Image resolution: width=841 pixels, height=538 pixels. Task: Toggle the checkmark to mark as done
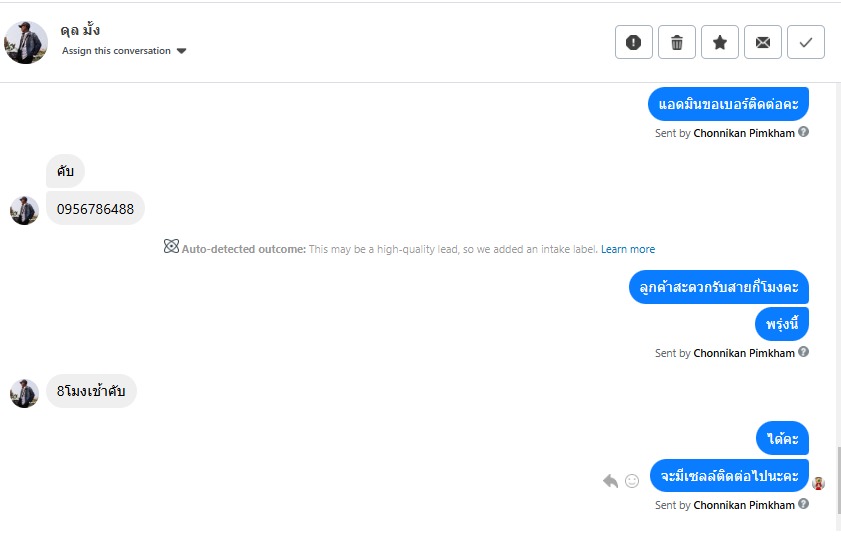(805, 42)
